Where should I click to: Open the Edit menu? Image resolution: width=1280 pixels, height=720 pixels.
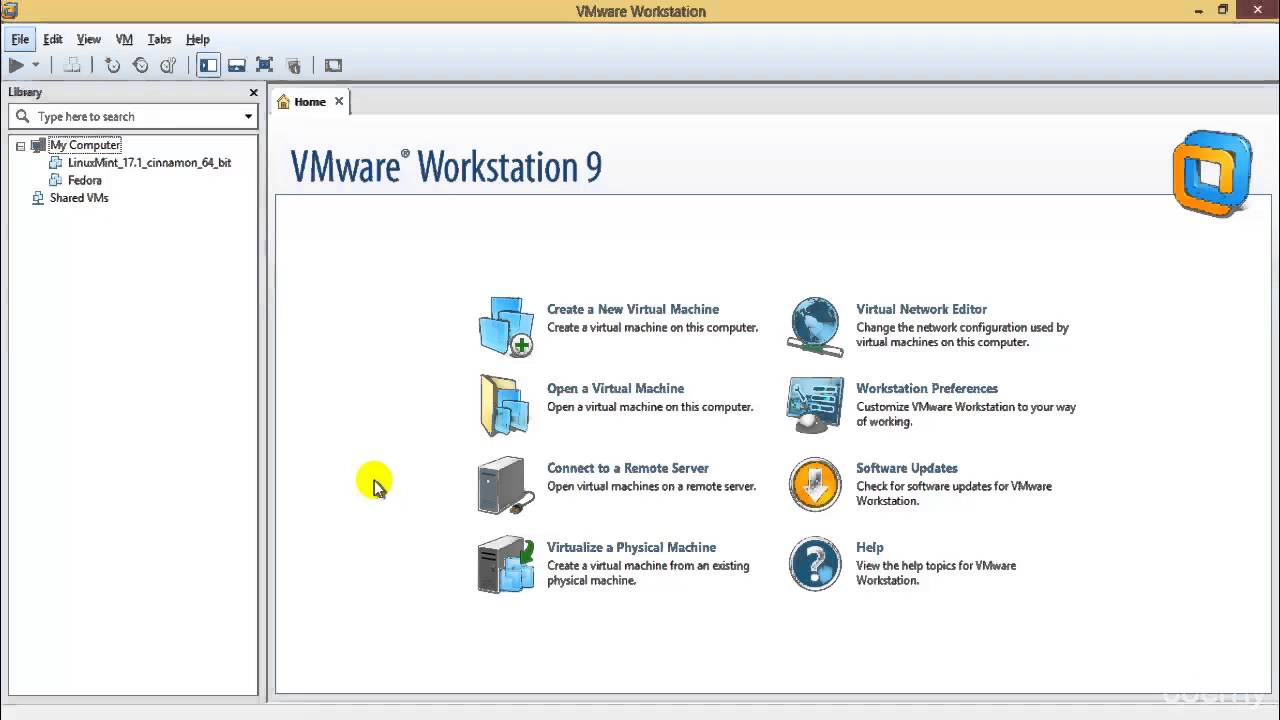[x=53, y=39]
